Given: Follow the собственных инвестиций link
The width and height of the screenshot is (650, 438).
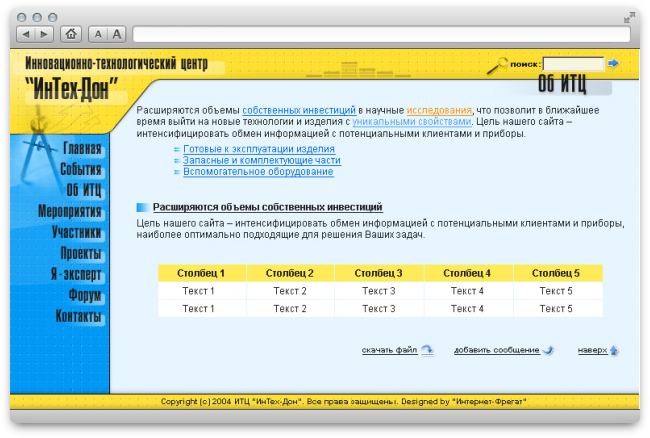Looking at the screenshot, I should pos(299,110).
